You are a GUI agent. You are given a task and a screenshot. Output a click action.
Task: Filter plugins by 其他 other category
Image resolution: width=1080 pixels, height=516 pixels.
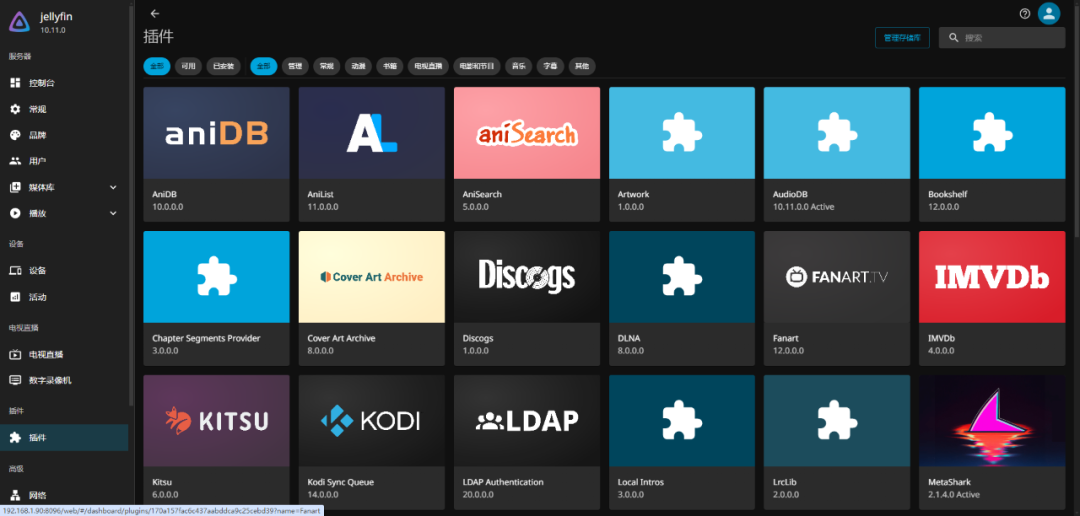point(582,66)
